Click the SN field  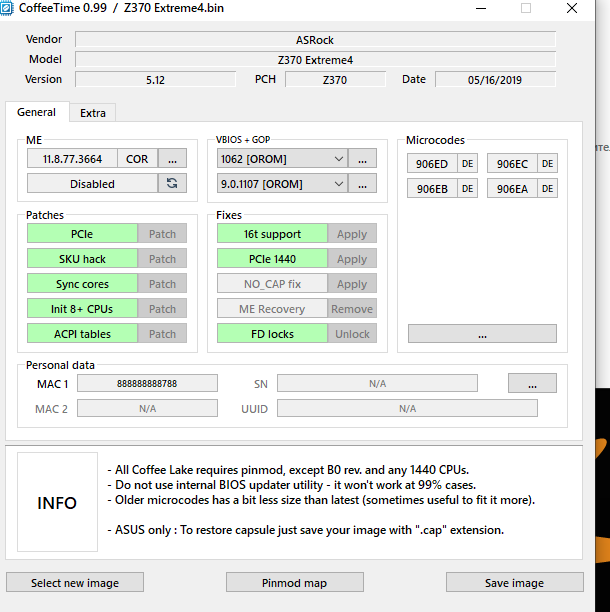377,383
